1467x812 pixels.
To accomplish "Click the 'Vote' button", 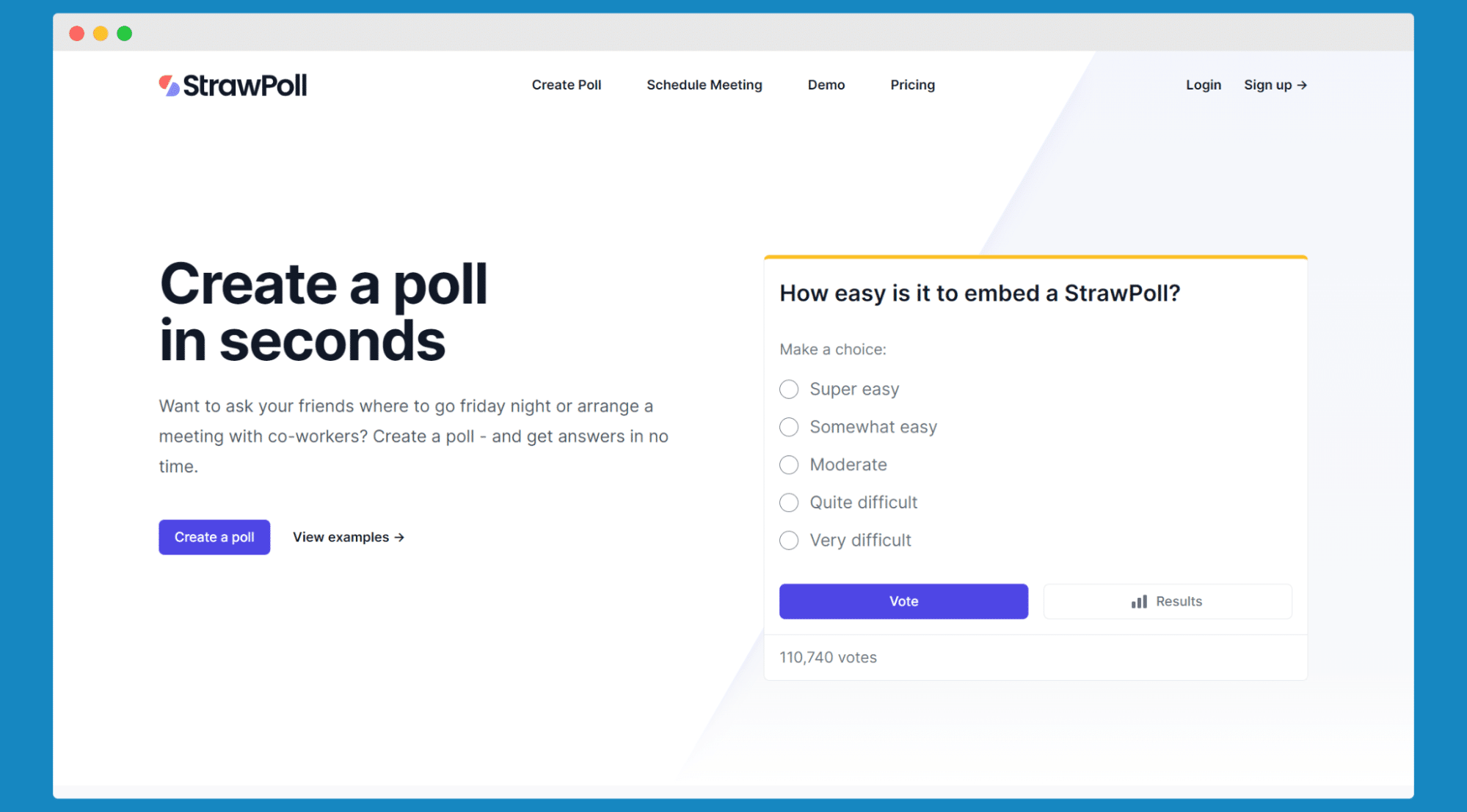I will click(903, 601).
